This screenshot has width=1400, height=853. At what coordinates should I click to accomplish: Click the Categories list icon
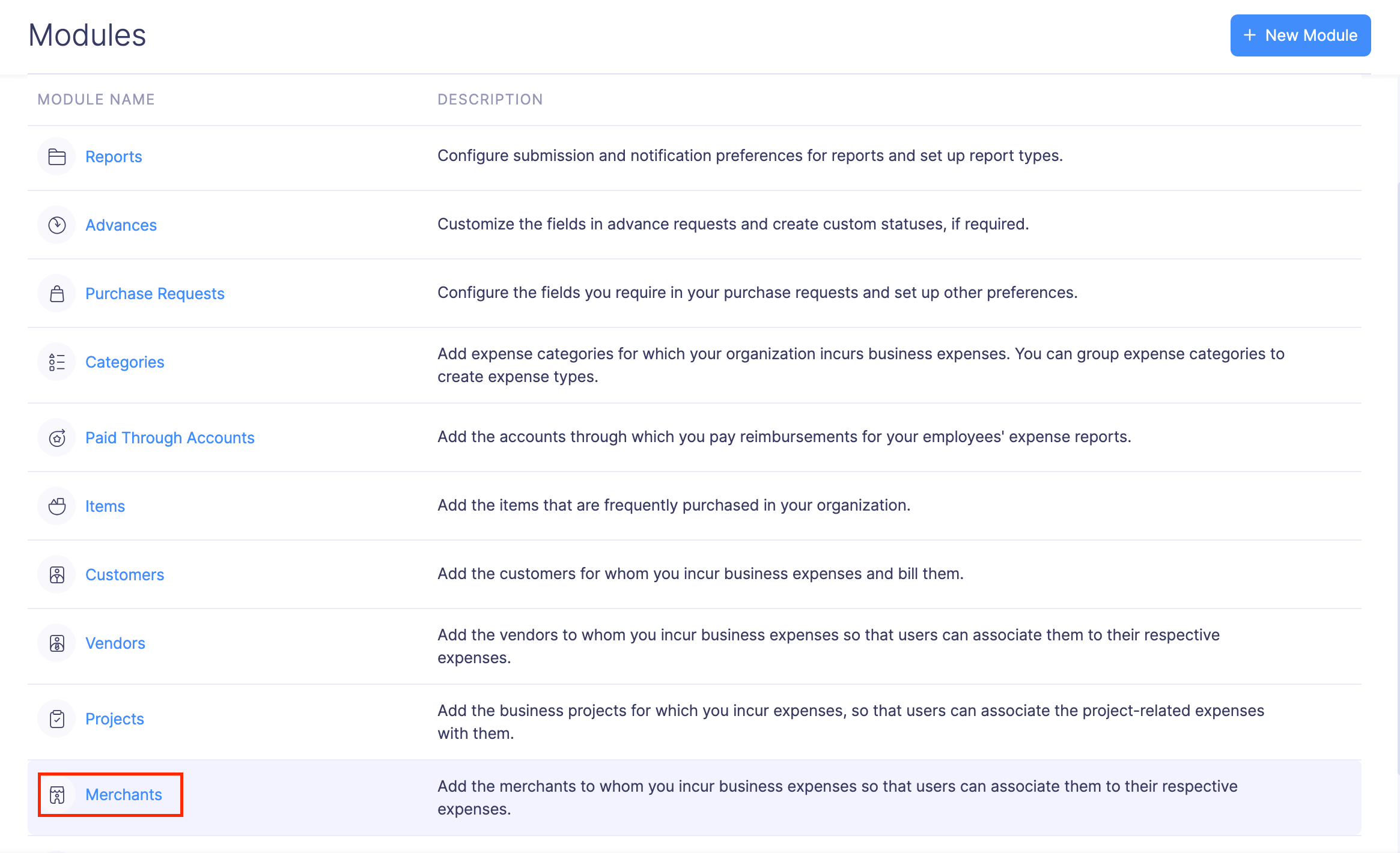(x=57, y=362)
